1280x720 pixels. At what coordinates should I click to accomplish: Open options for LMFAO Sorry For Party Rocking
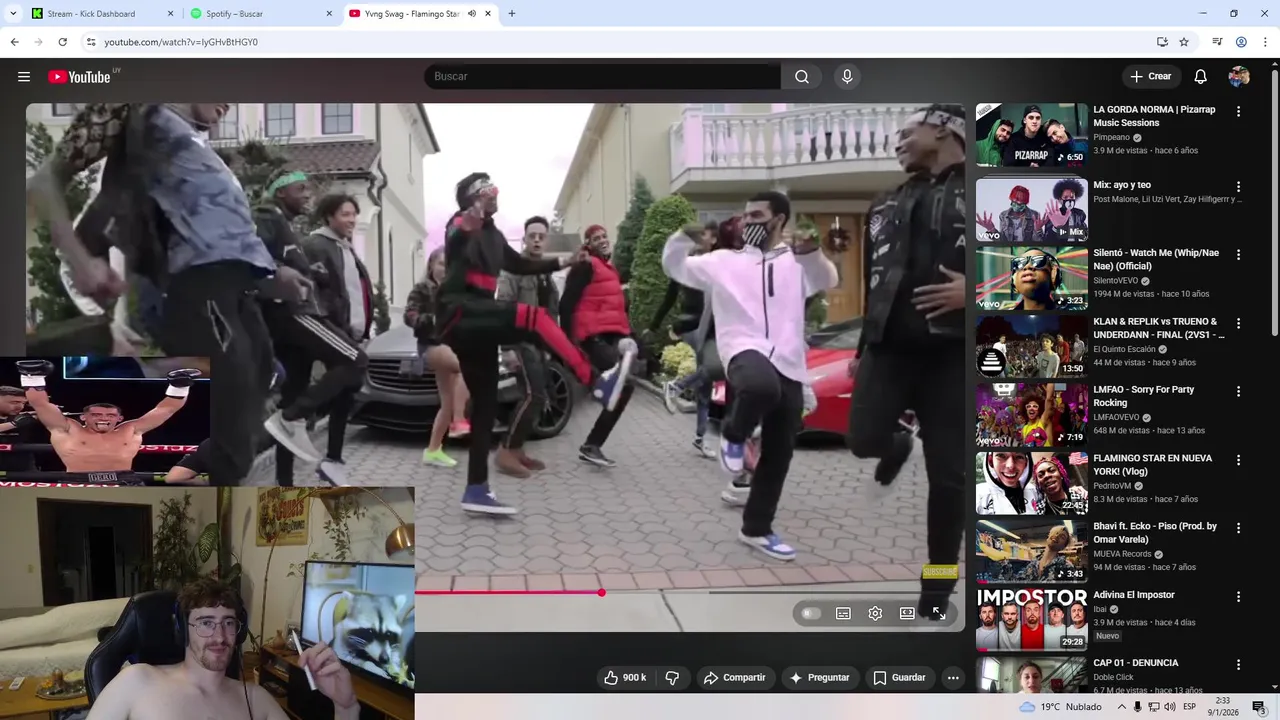[1239, 391]
